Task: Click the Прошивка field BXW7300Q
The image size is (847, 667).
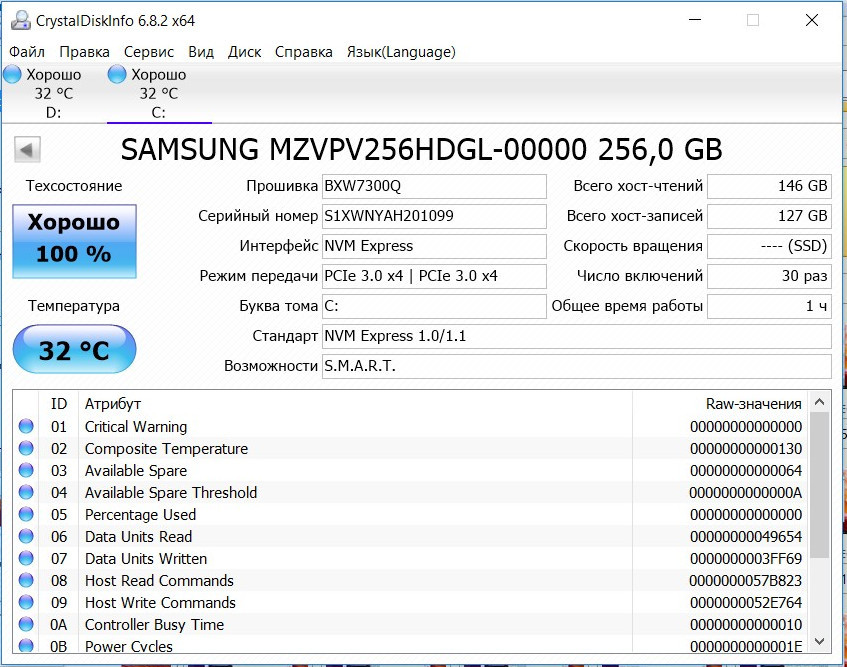Action: click(x=434, y=186)
